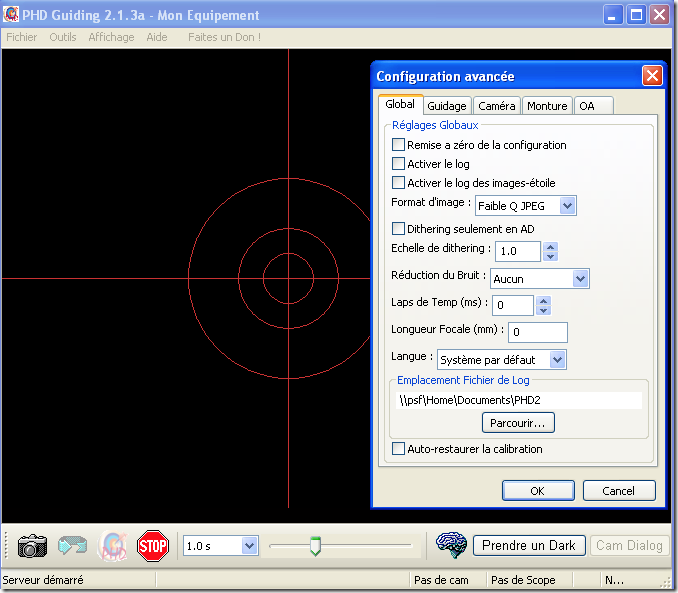The width and height of the screenshot is (678, 593).
Task: Decrease Laps de Temp value
Action: point(544,311)
